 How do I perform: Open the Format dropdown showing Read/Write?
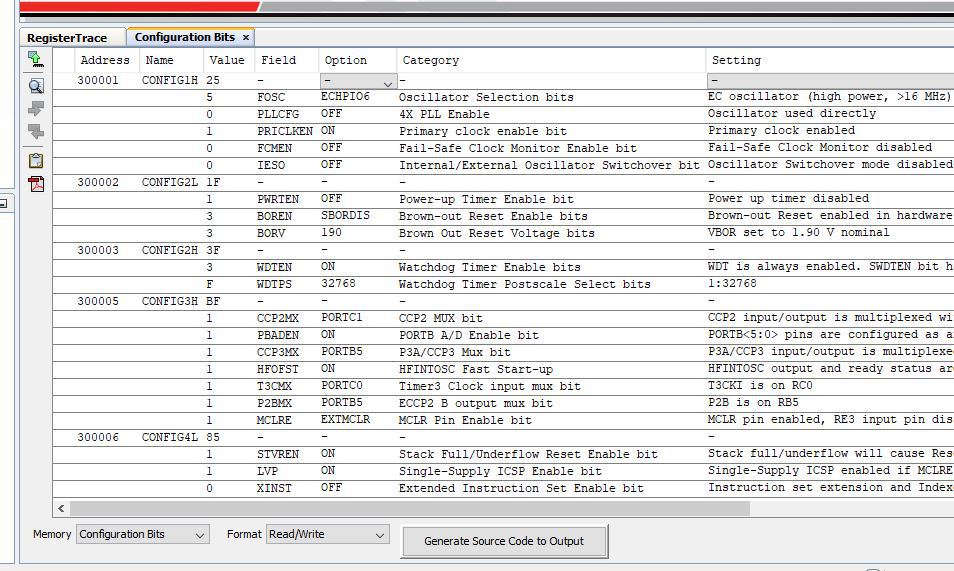(x=327, y=534)
